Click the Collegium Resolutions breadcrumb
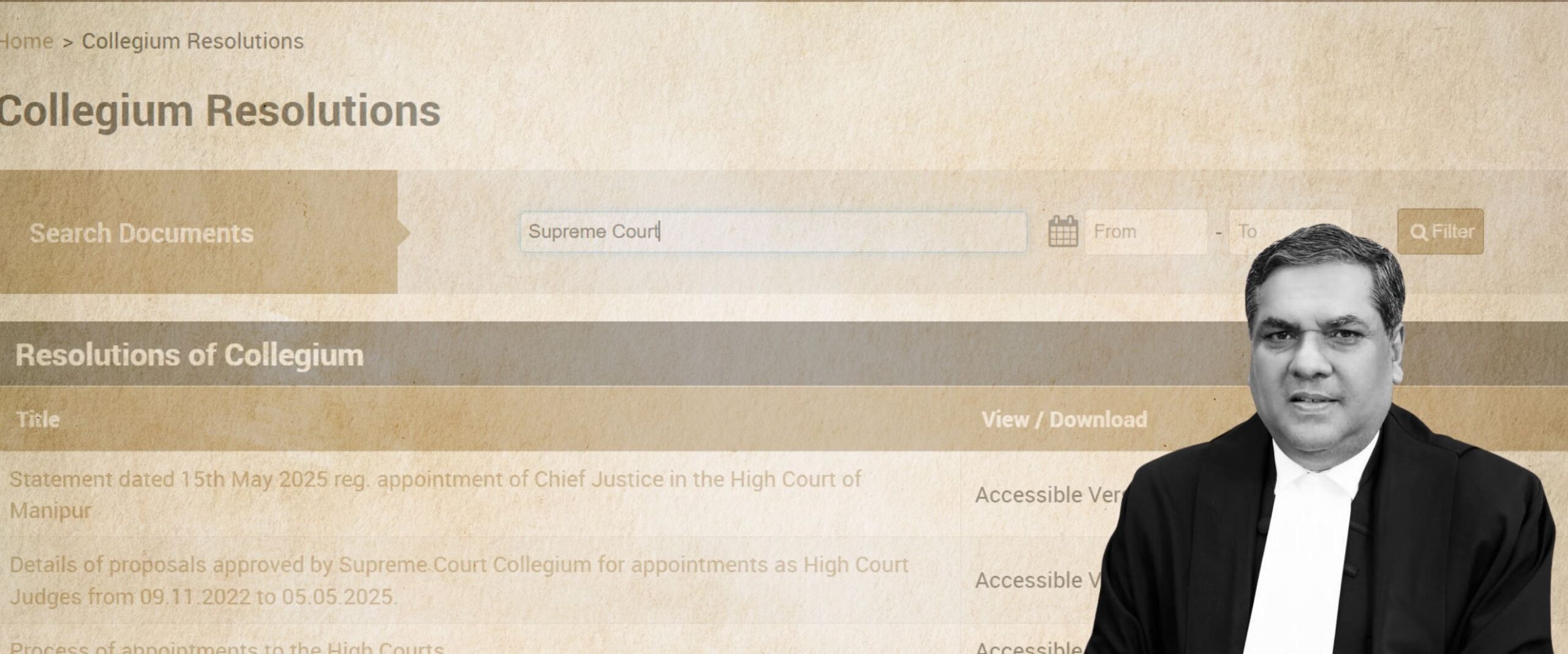This screenshot has height=654, width=1568. 192,41
